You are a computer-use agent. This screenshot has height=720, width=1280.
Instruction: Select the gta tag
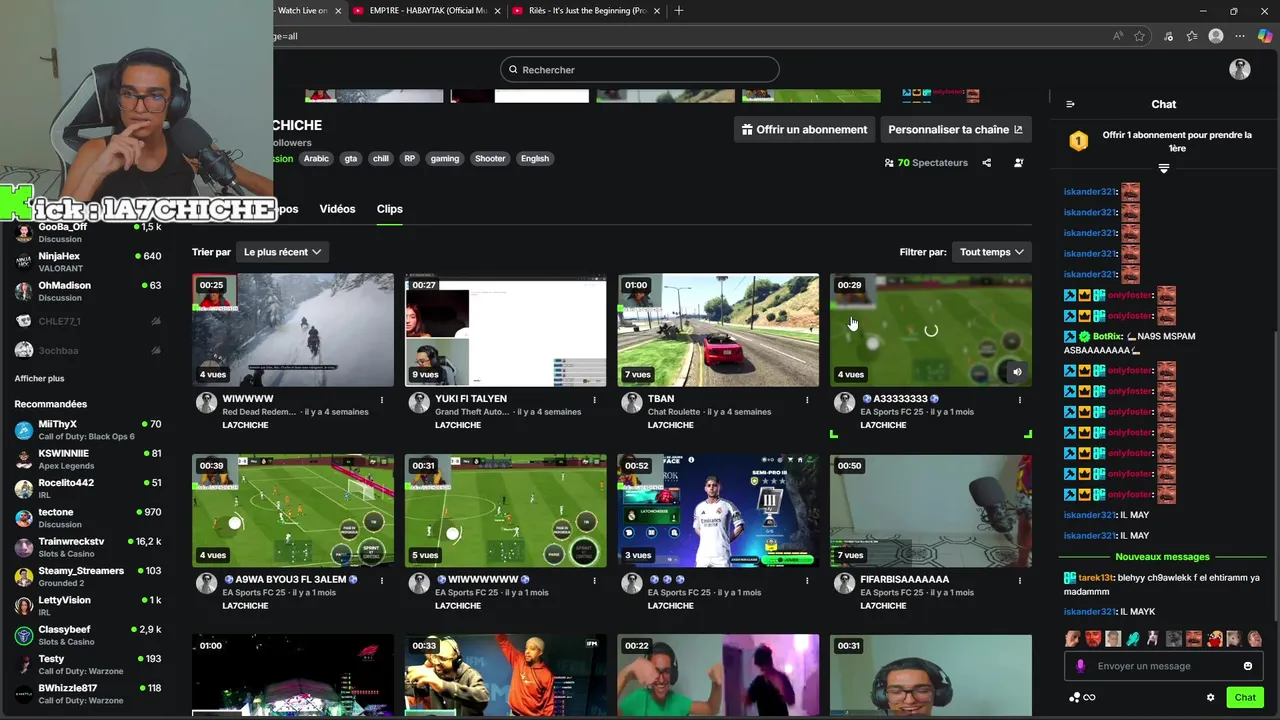coord(351,159)
